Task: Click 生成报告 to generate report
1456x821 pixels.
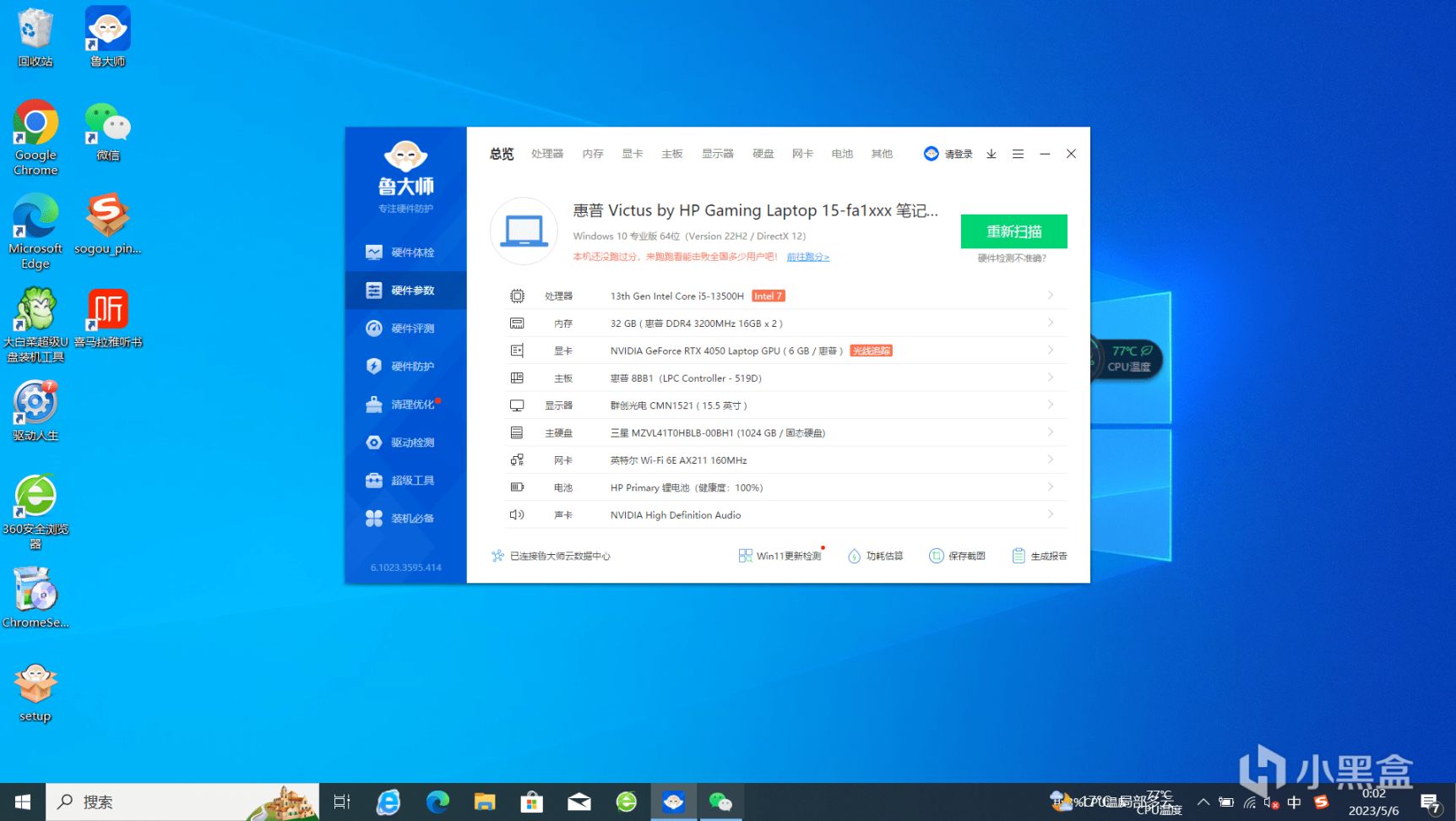Action: coord(1040,556)
